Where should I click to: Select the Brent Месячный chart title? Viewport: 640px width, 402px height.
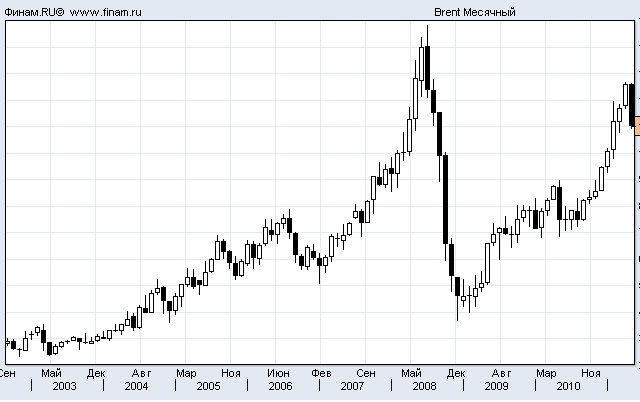(475, 13)
